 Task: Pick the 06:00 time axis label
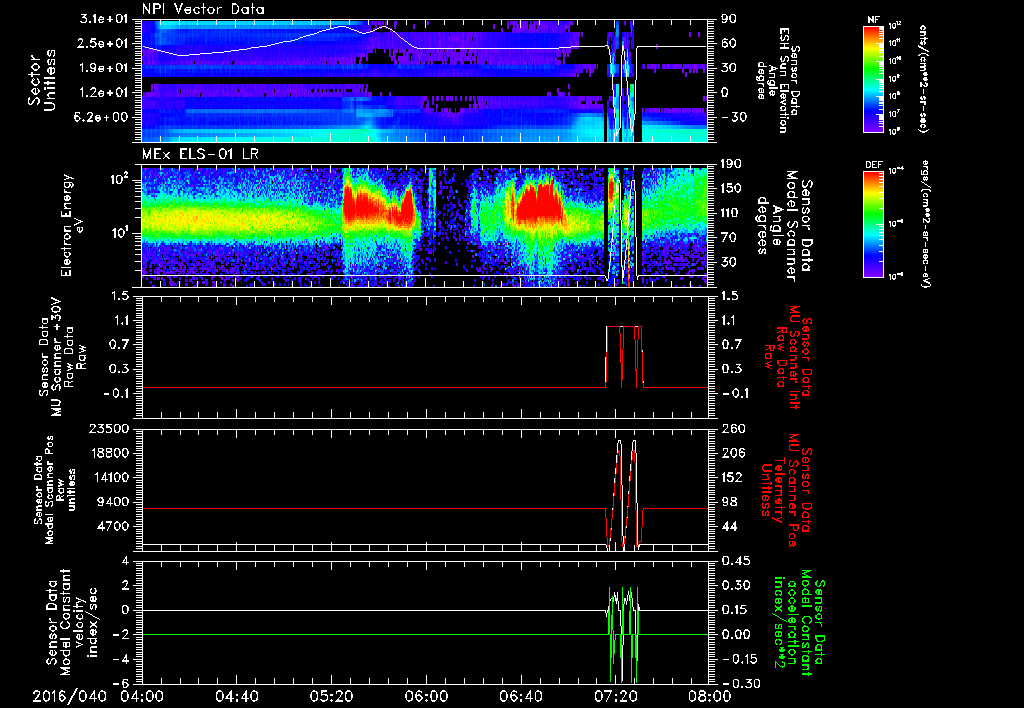click(426, 694)
